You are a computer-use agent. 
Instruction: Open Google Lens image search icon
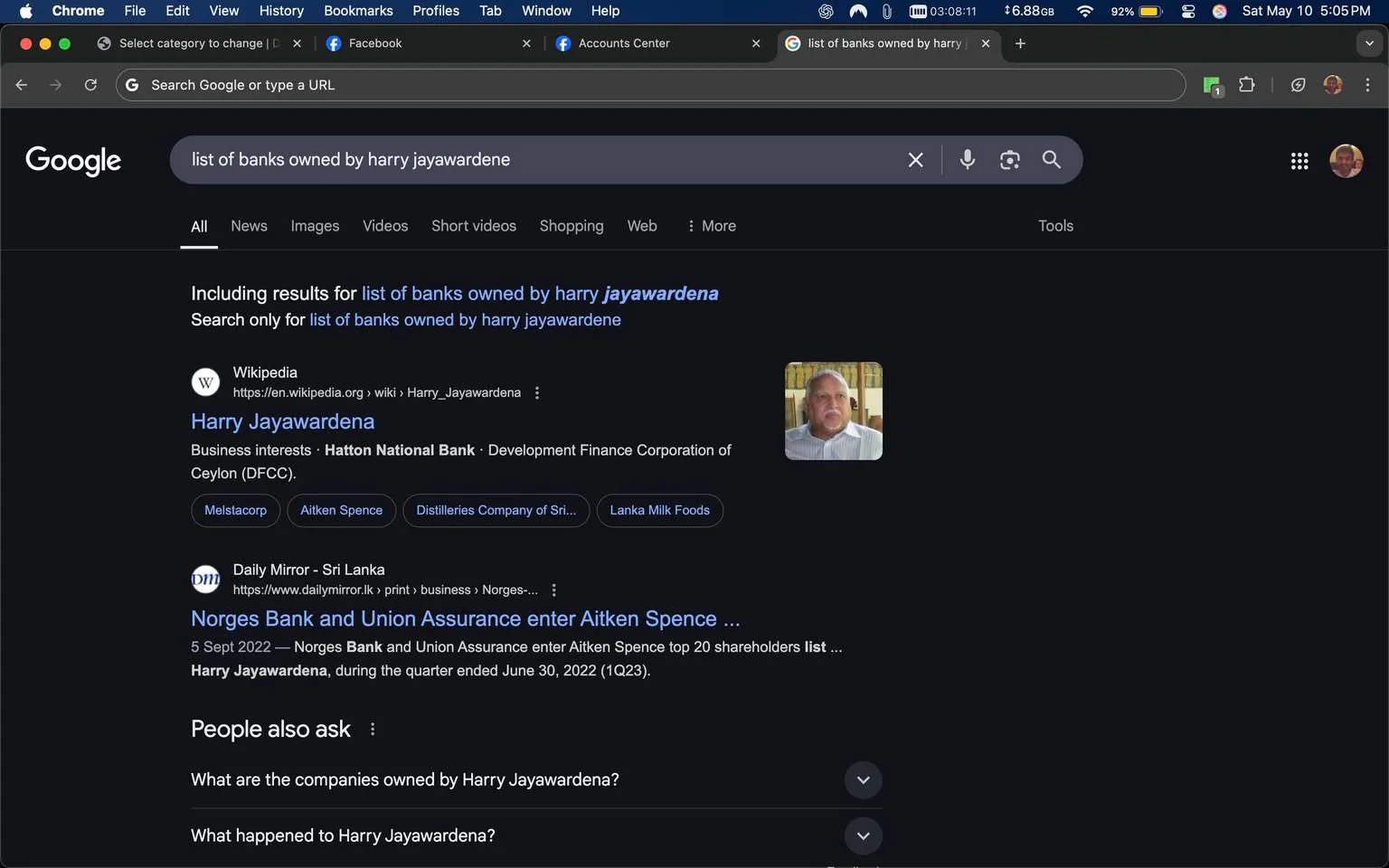[1009, 160]
